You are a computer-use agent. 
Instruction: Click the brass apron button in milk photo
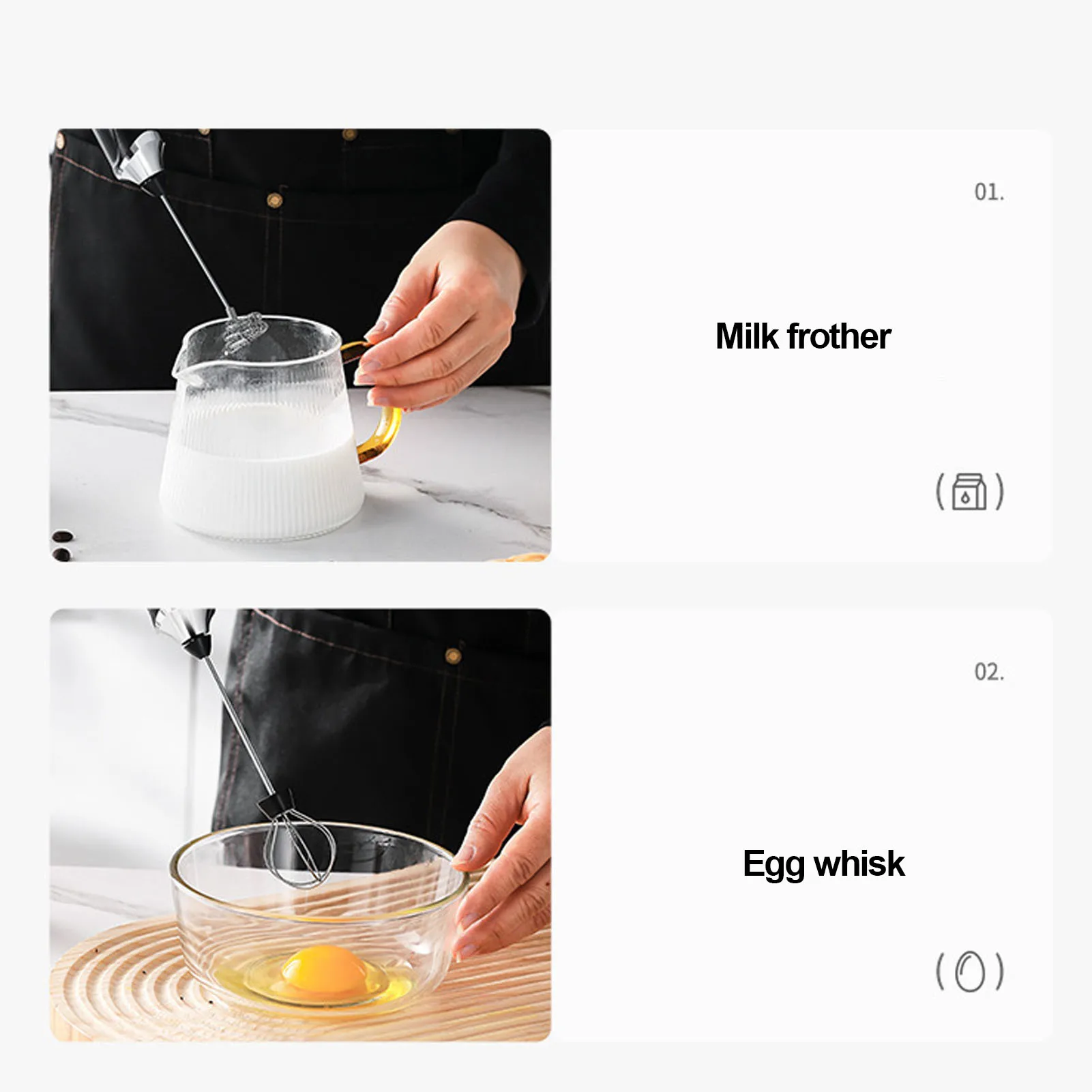(x=275, y=199)
